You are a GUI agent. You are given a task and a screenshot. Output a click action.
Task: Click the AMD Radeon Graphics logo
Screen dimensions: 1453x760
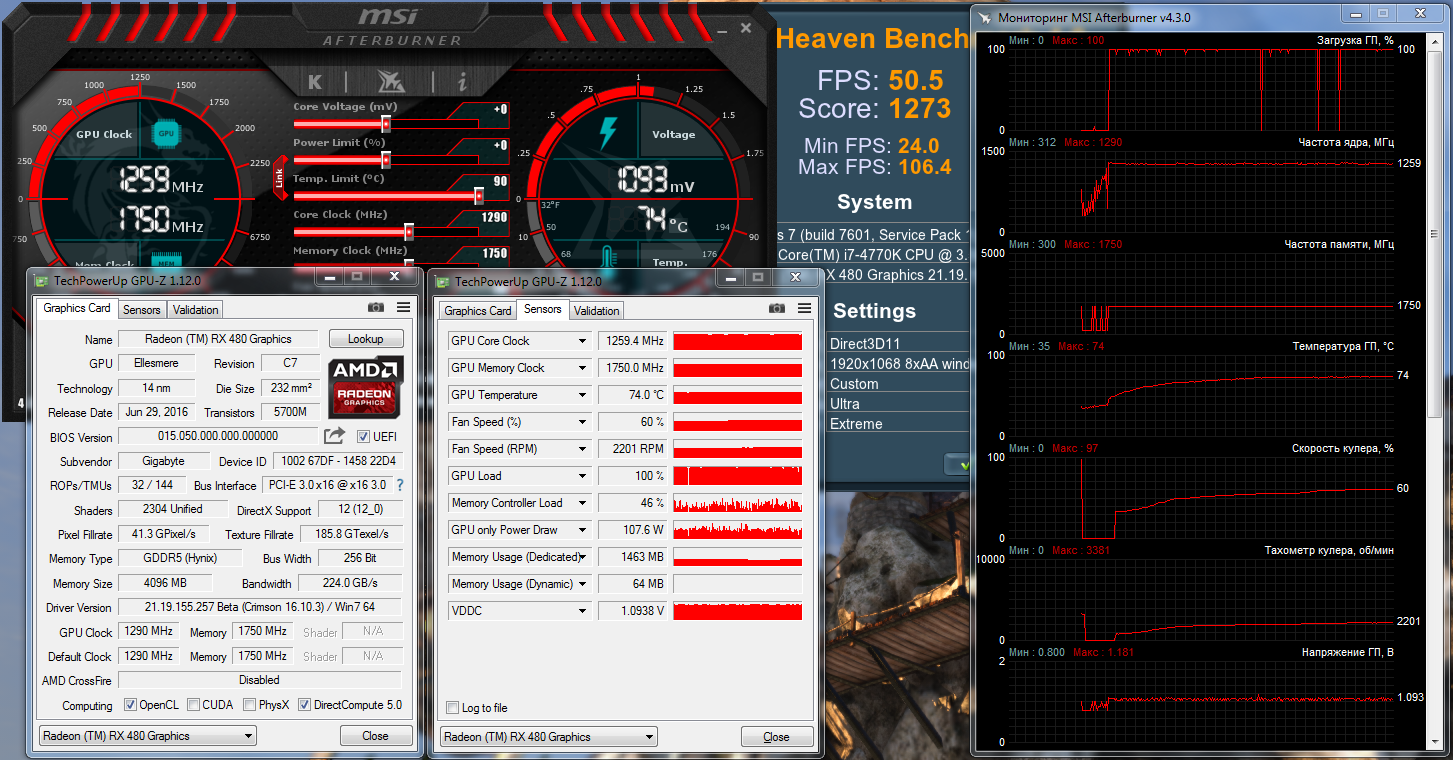click(x=365, y=387)
